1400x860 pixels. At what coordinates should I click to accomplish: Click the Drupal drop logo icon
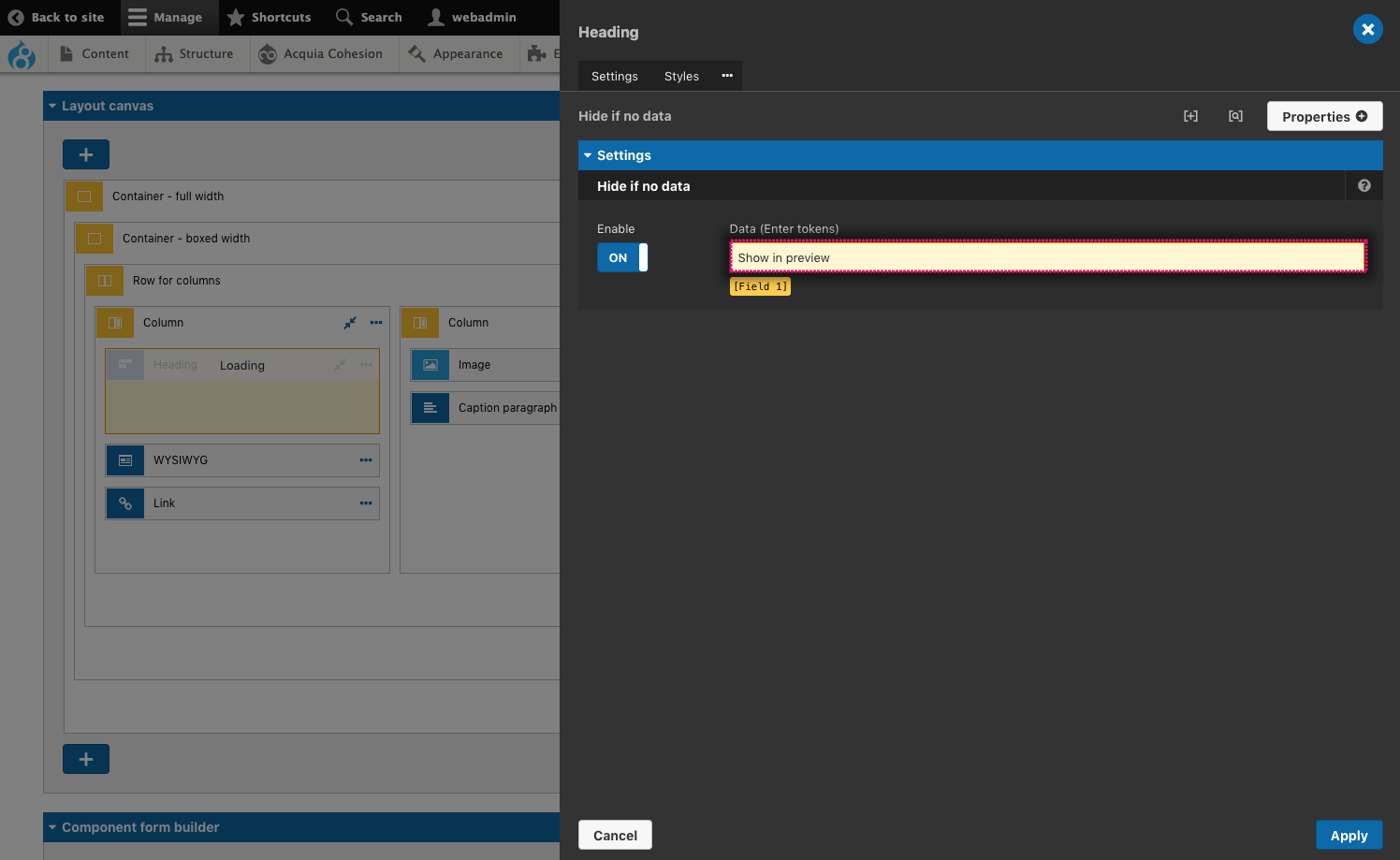[x=22, y=55]
